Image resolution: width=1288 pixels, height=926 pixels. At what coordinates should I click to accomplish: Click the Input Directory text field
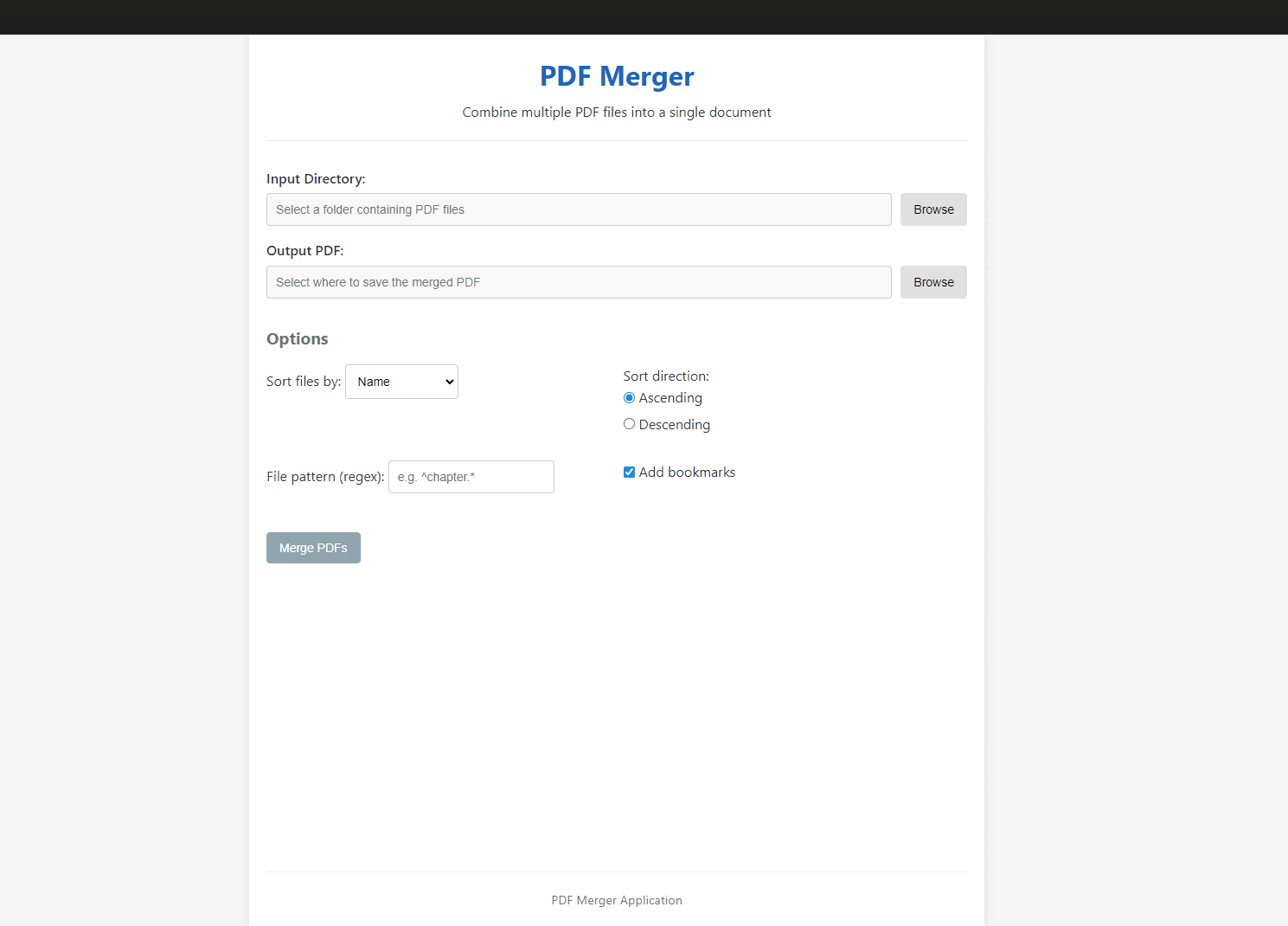click(x=578, y=209)
